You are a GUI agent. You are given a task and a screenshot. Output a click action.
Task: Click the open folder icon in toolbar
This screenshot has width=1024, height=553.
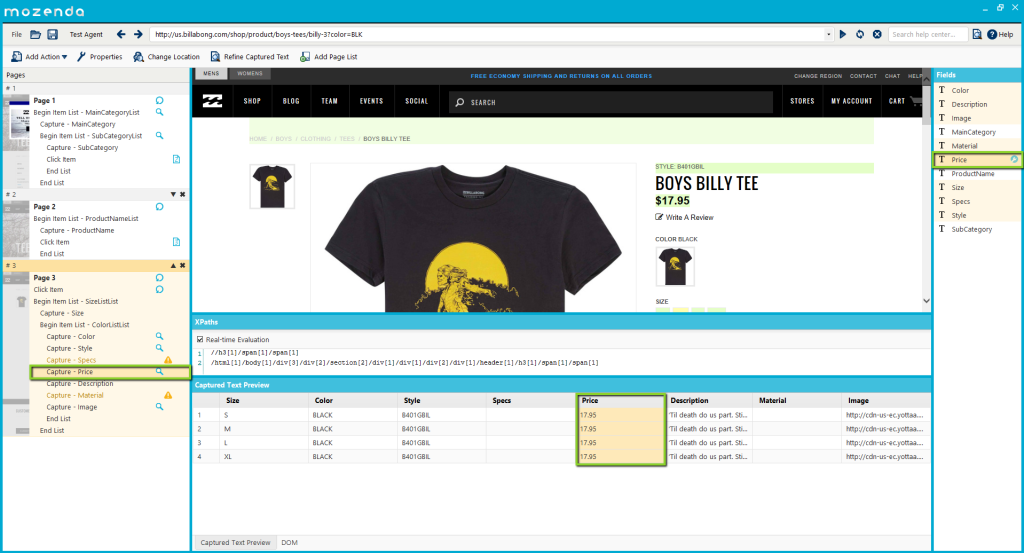point(35,34)
